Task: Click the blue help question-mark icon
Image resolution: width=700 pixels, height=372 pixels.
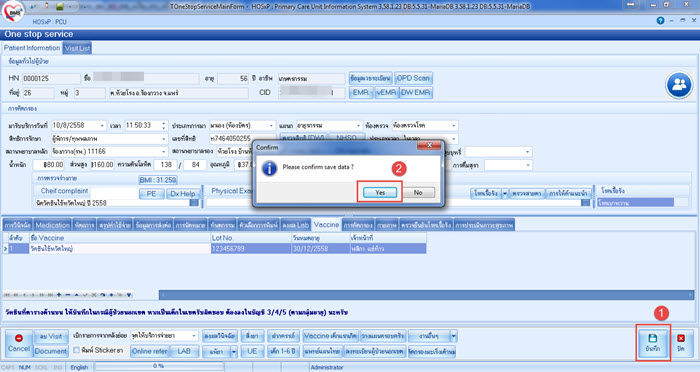Action: [660, 21]
